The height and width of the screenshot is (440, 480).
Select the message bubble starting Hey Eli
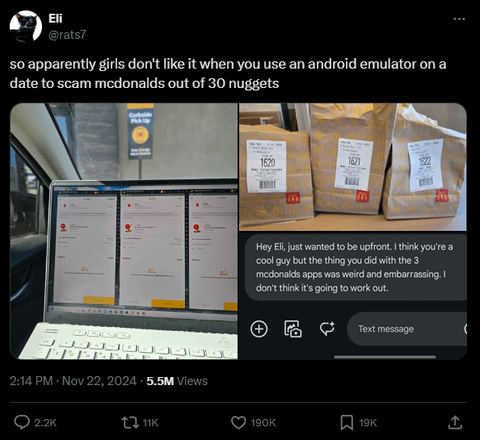click(x=355, y=267)
